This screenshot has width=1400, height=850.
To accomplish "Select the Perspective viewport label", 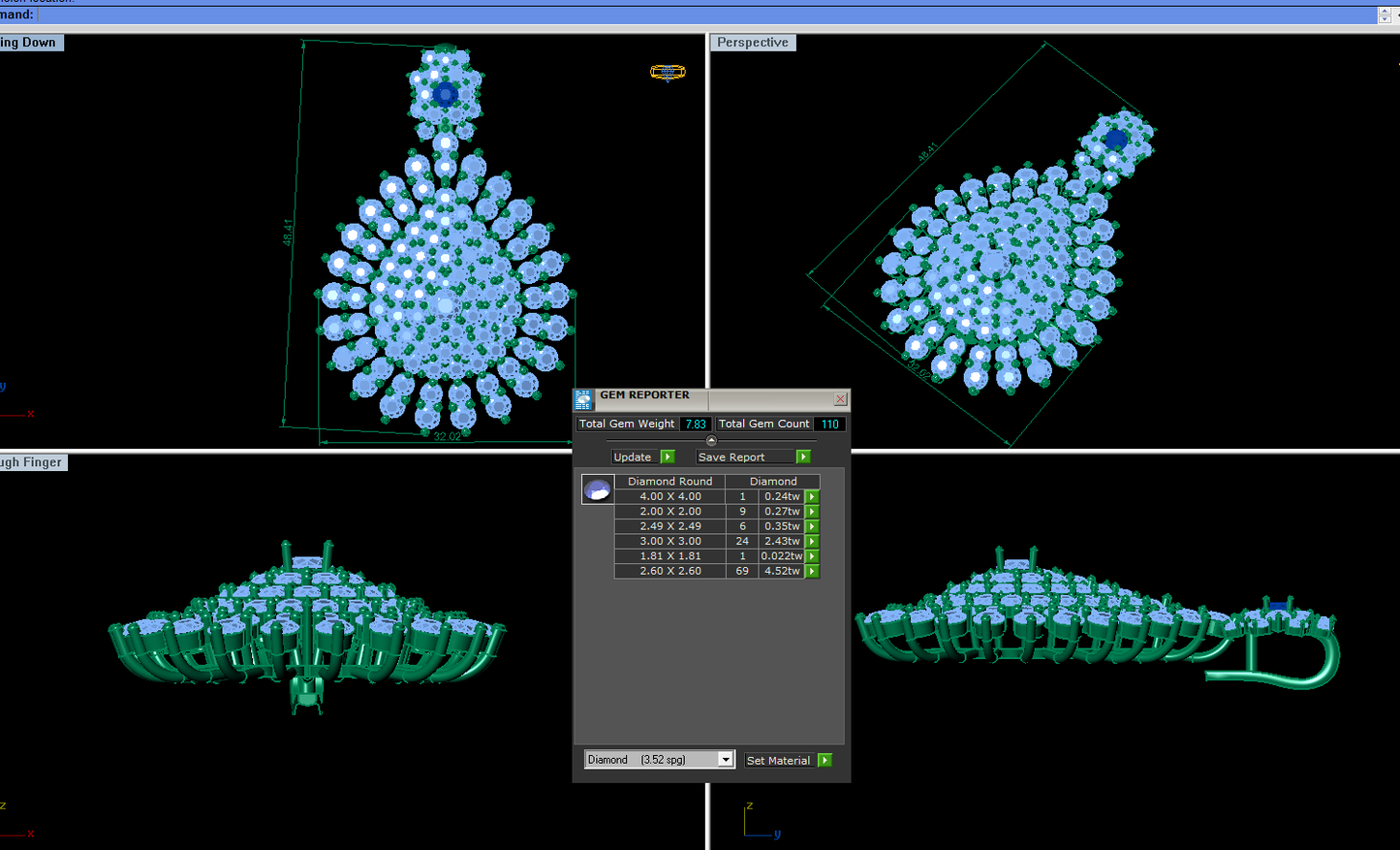I will [x=753, y=43].
